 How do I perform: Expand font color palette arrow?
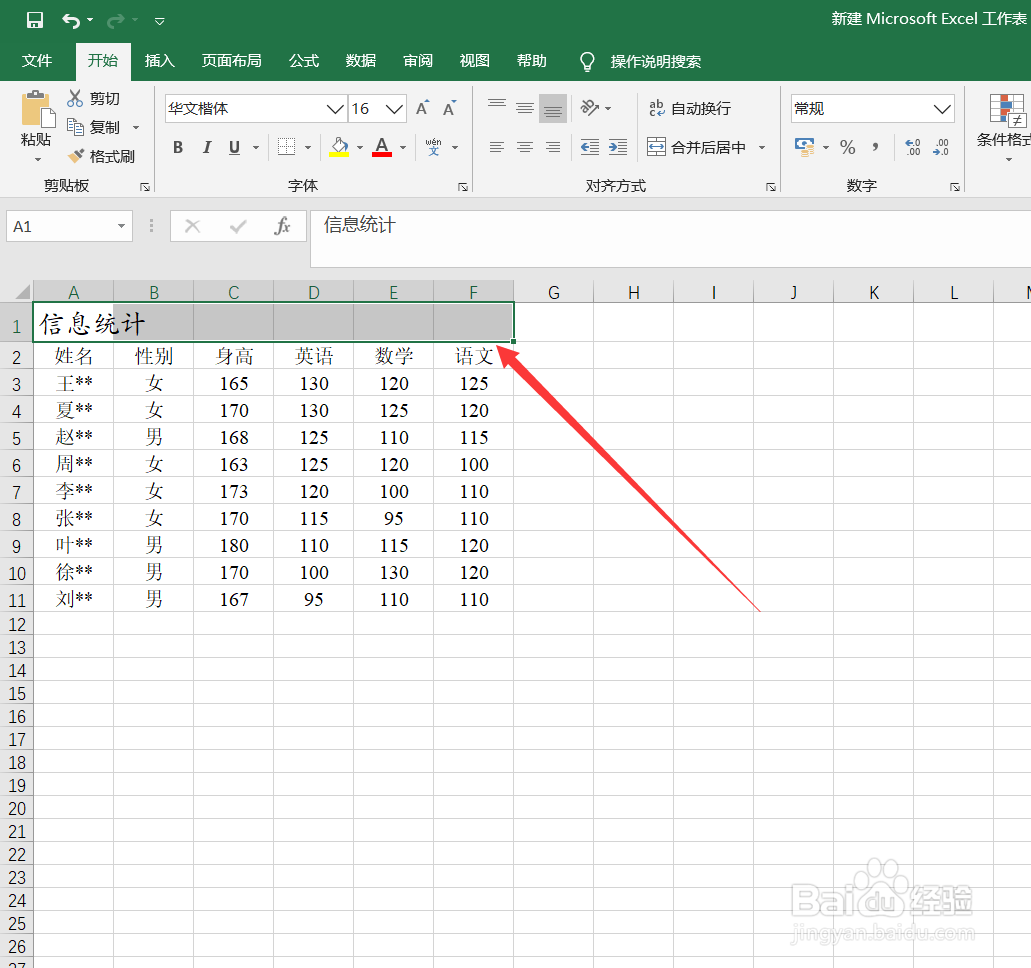[x=403, y=148]
